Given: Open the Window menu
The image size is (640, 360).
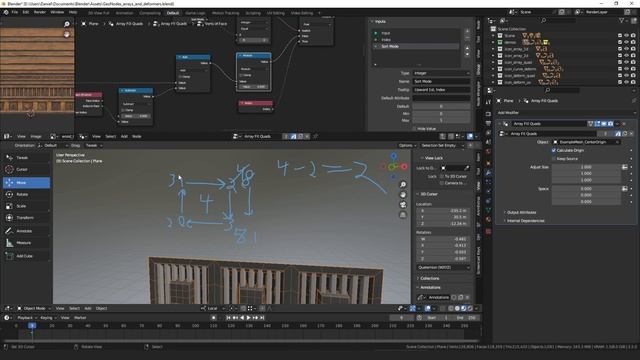Looking at the screenshot, I should click(57, 12).
